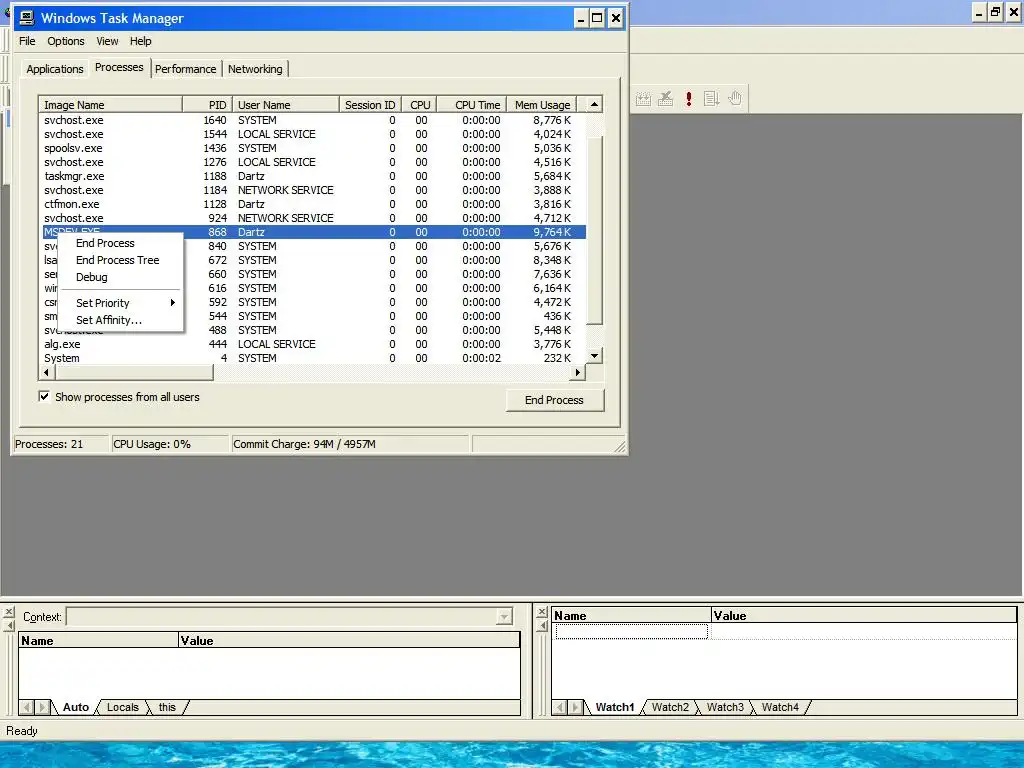Image resolution: width=1024 pixels, height=768 pixels.
Task: Restore the inner document window in Visual Studio
Action: click(995, 12)
